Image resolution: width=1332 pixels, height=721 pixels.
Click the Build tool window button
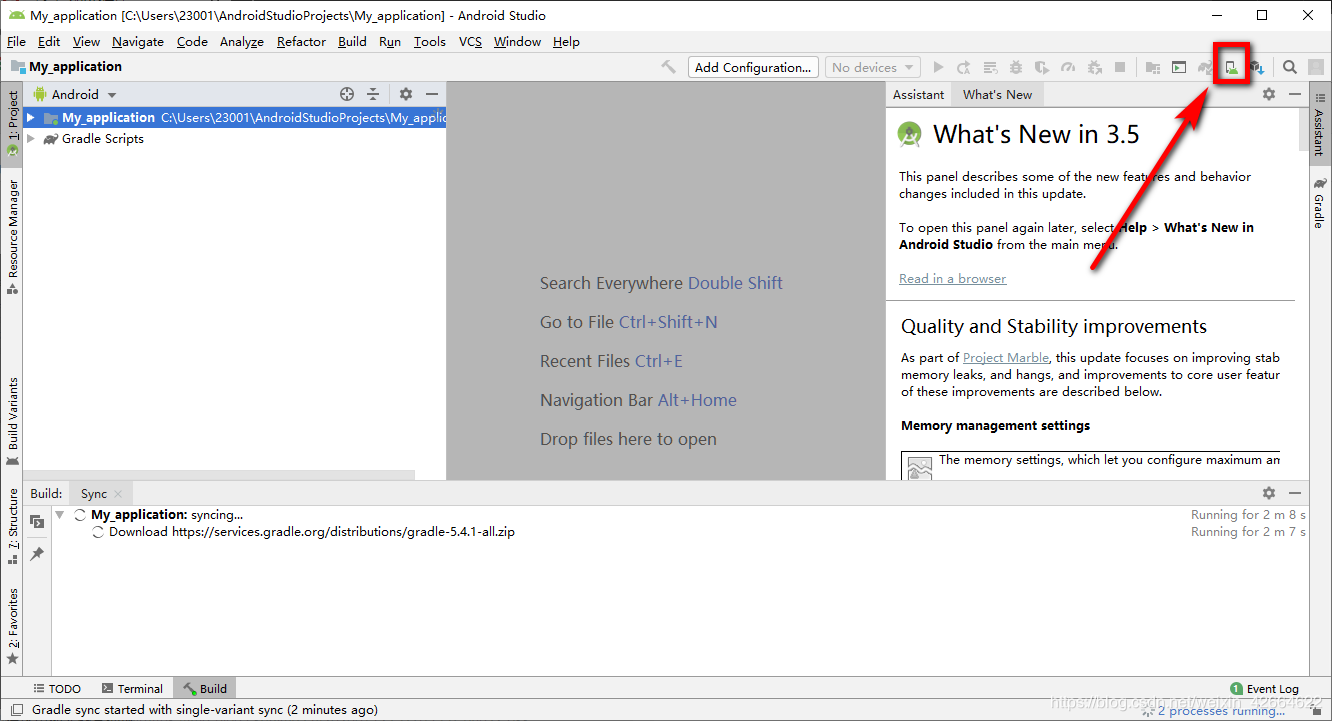point(205,688)
